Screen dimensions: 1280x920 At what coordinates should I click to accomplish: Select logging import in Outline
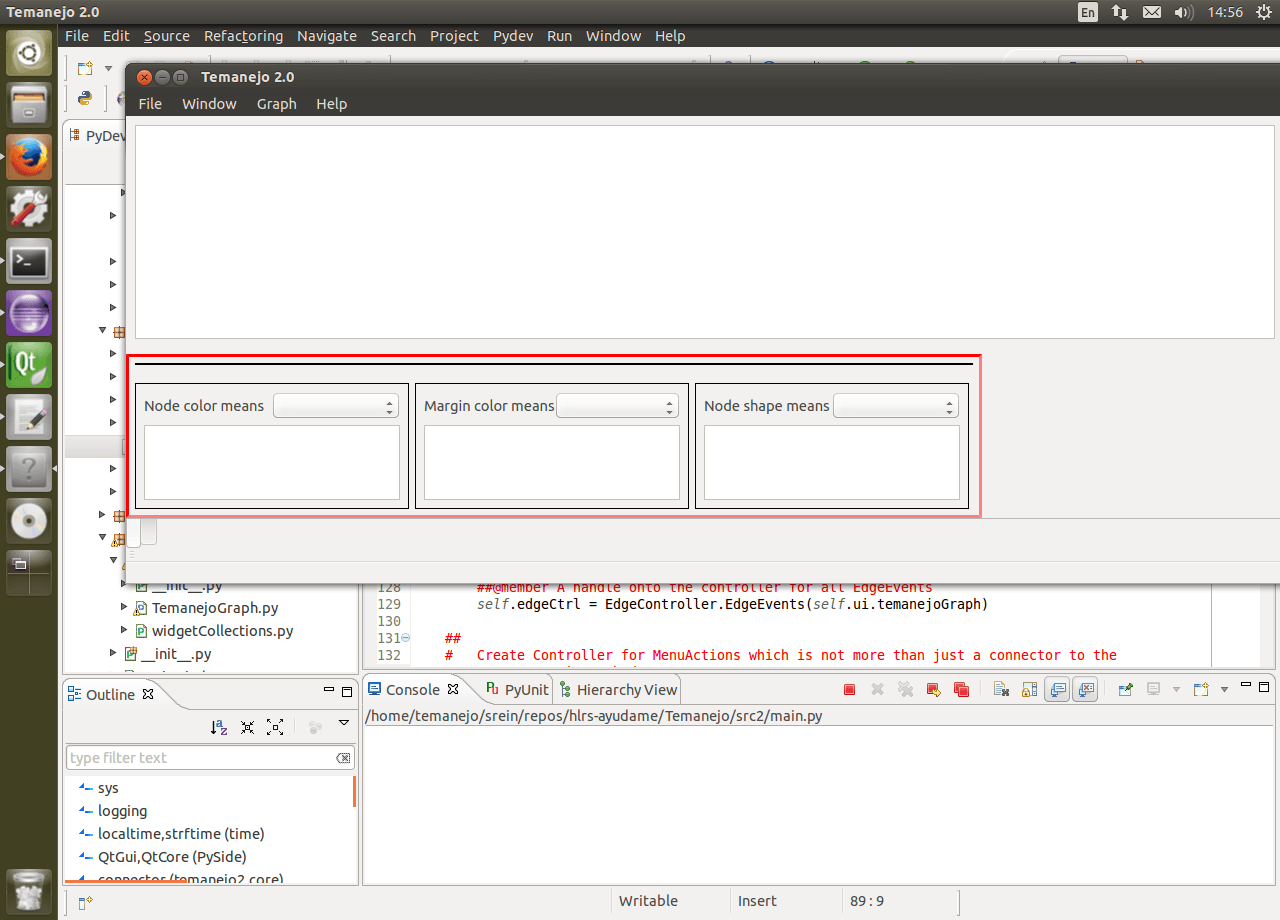[x=122, y=811]
